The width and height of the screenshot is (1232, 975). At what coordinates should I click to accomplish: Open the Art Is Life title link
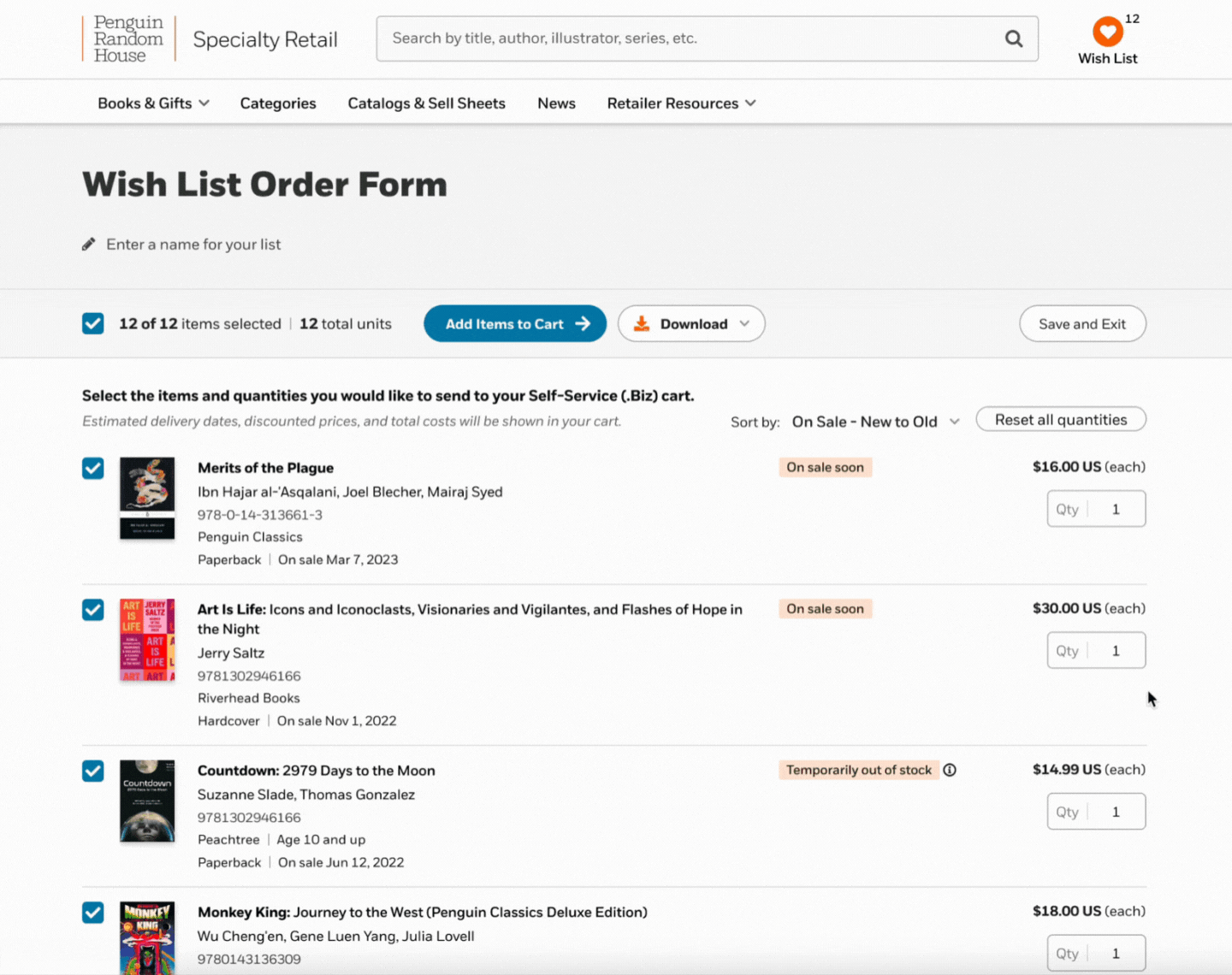point(470,619)
